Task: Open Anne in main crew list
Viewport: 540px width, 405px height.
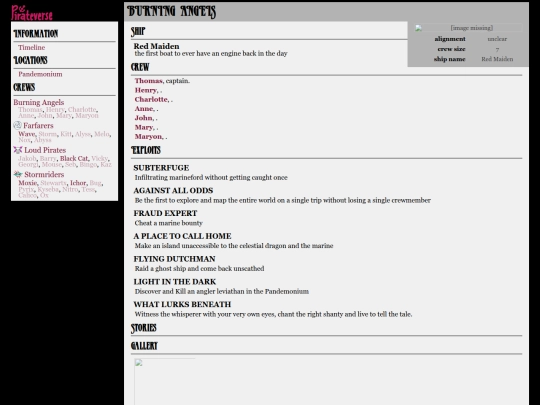Action: tap(144, 108)
